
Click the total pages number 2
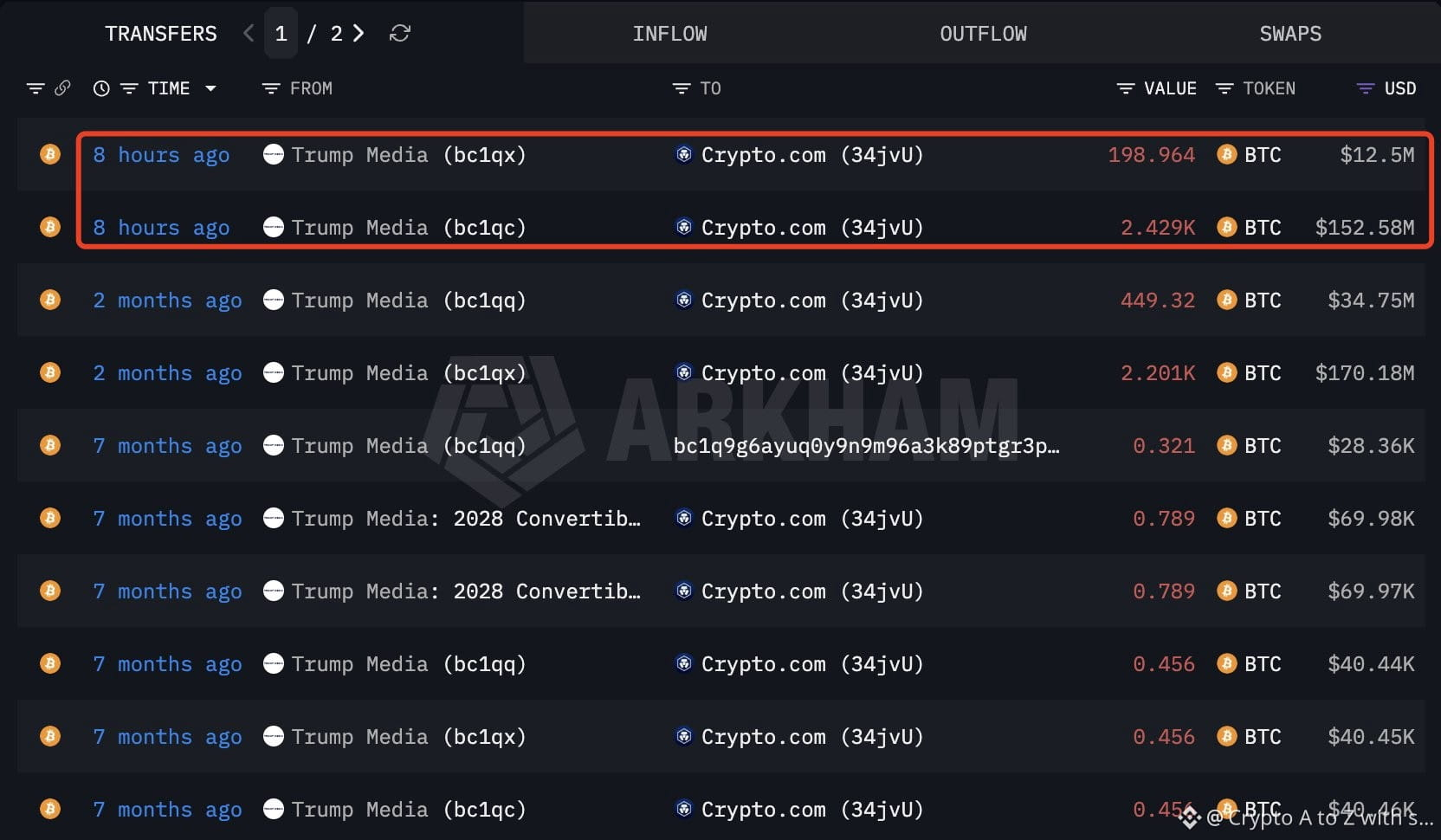click(x=336, y=33)
